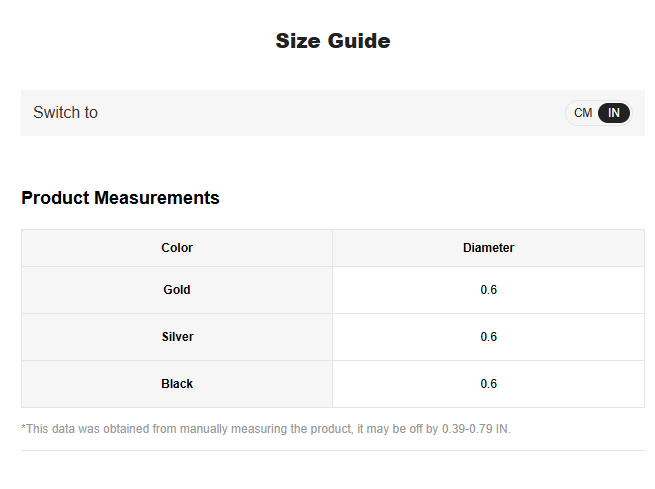Viewport: 655px width, 489px height.
Task: Click the Size Guide heading
Action: [x=333, y=41]
